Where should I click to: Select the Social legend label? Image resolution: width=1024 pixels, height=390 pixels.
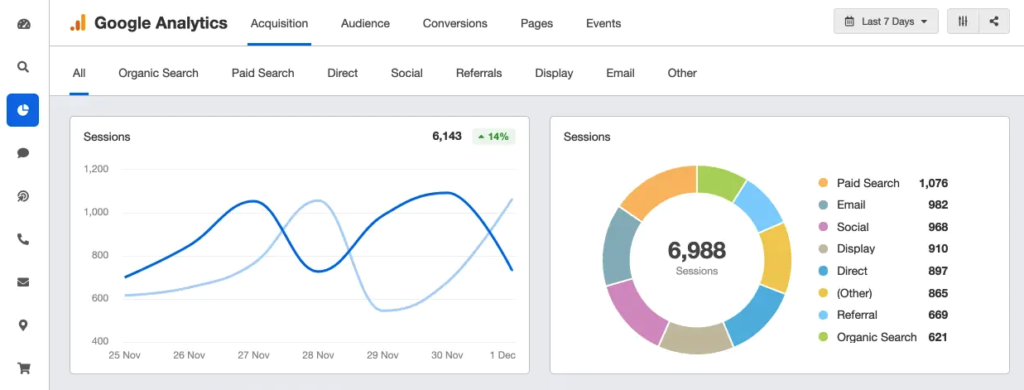(x=853, y=227)
